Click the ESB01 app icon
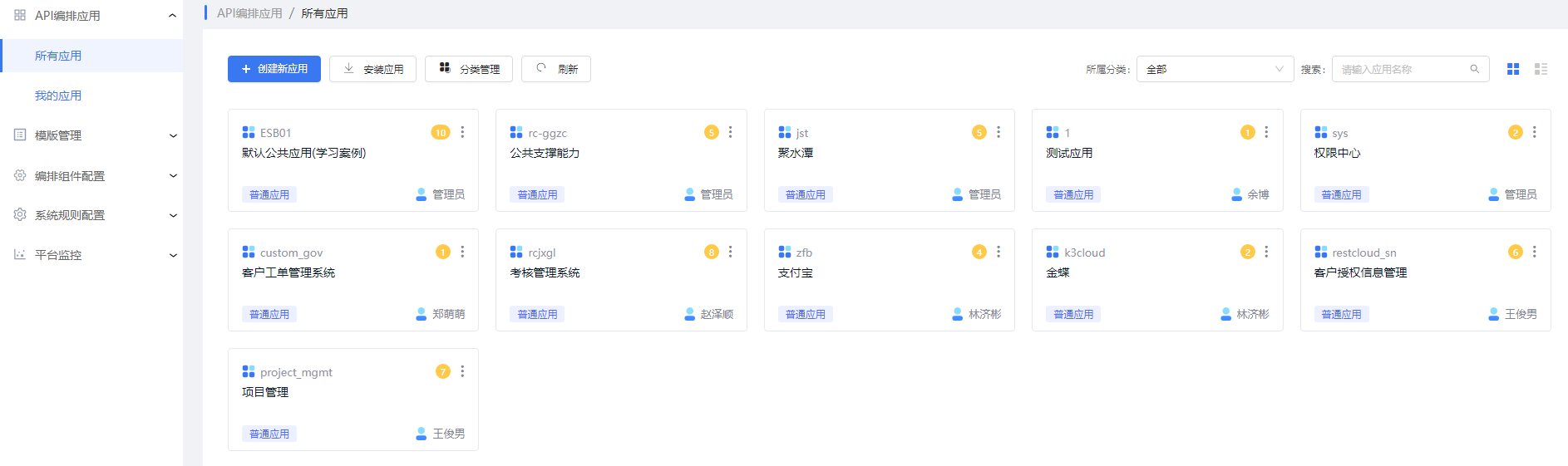The height and width of the screenshot is (466, 1568). coord(249,132)
